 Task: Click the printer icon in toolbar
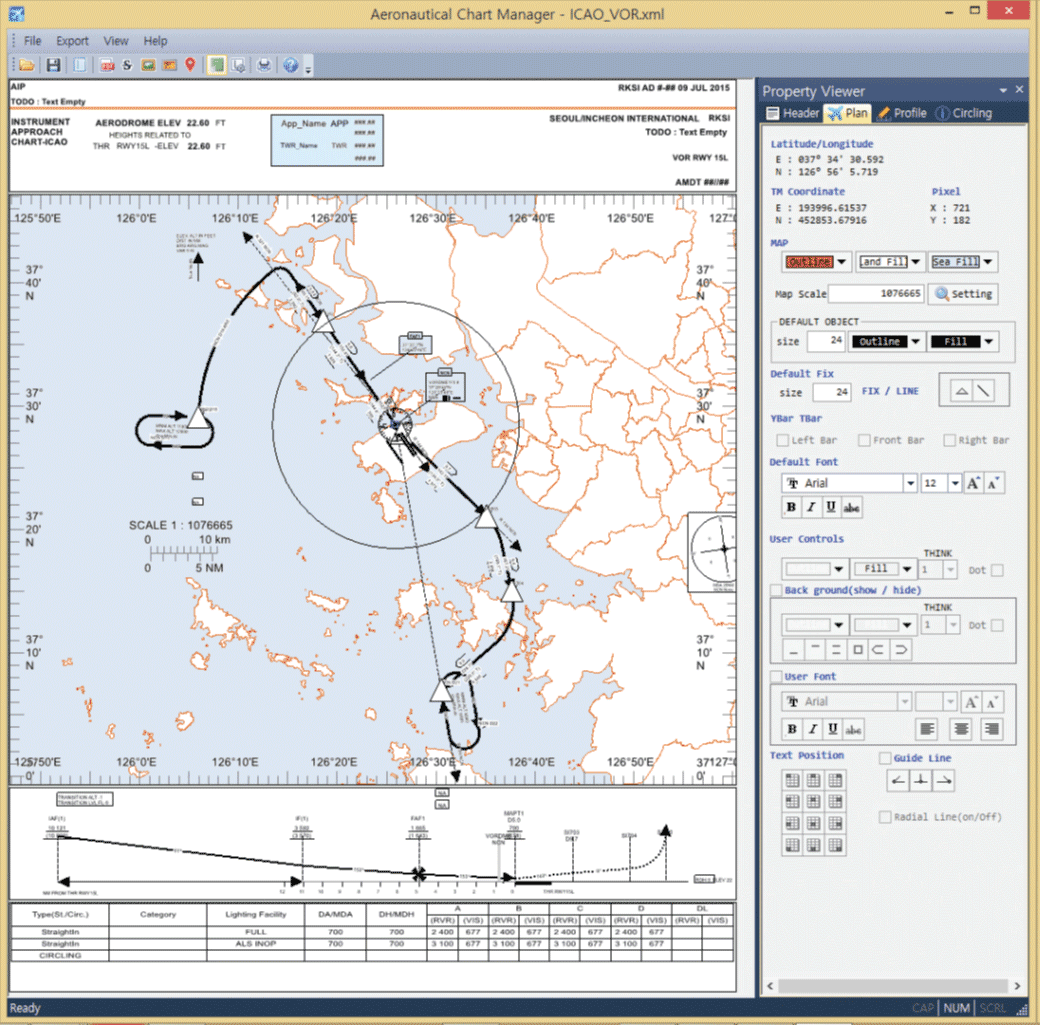tap(264, 66)
